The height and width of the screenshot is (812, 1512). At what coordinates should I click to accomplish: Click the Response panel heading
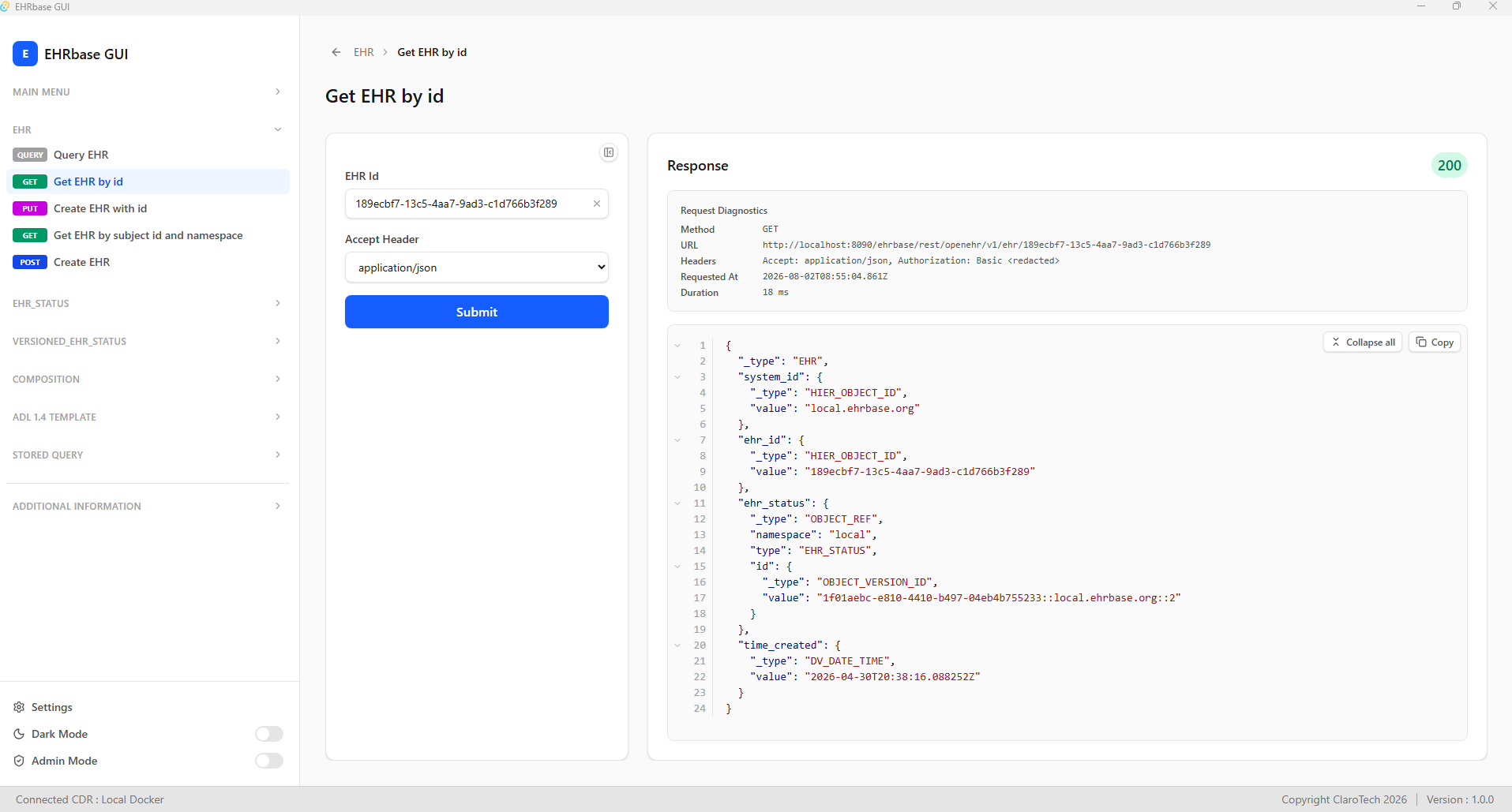(x=698, y=166)
